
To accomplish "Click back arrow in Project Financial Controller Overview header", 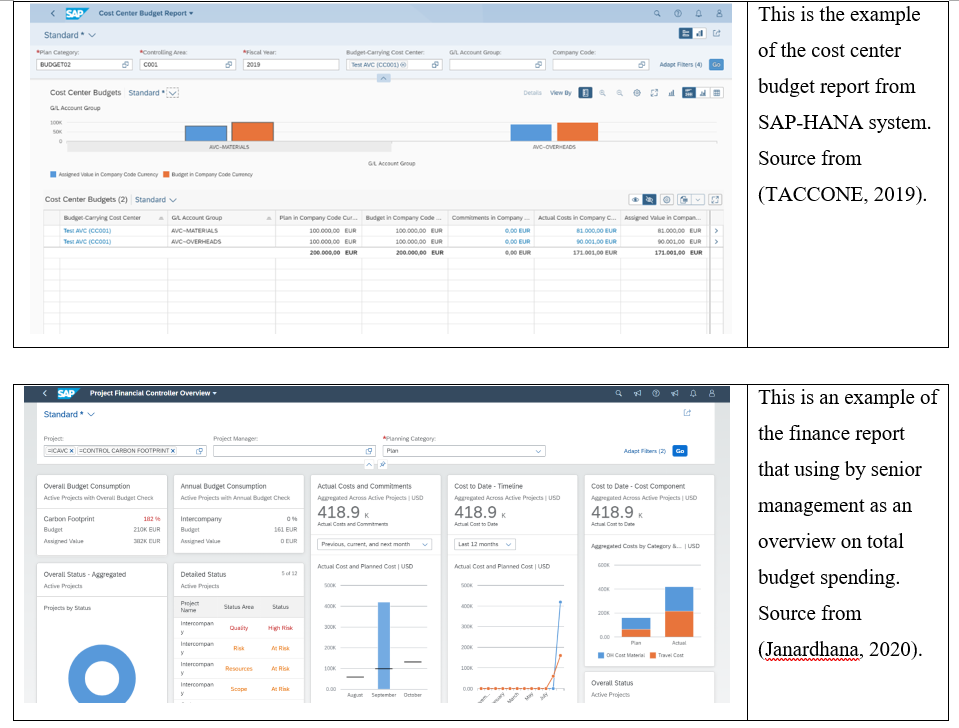I will 45,393.
